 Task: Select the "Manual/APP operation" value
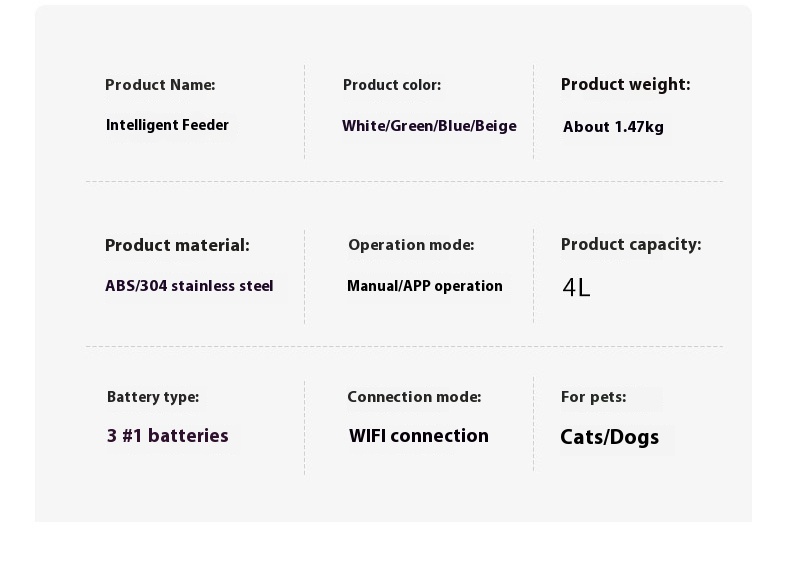tap(424, 286)
